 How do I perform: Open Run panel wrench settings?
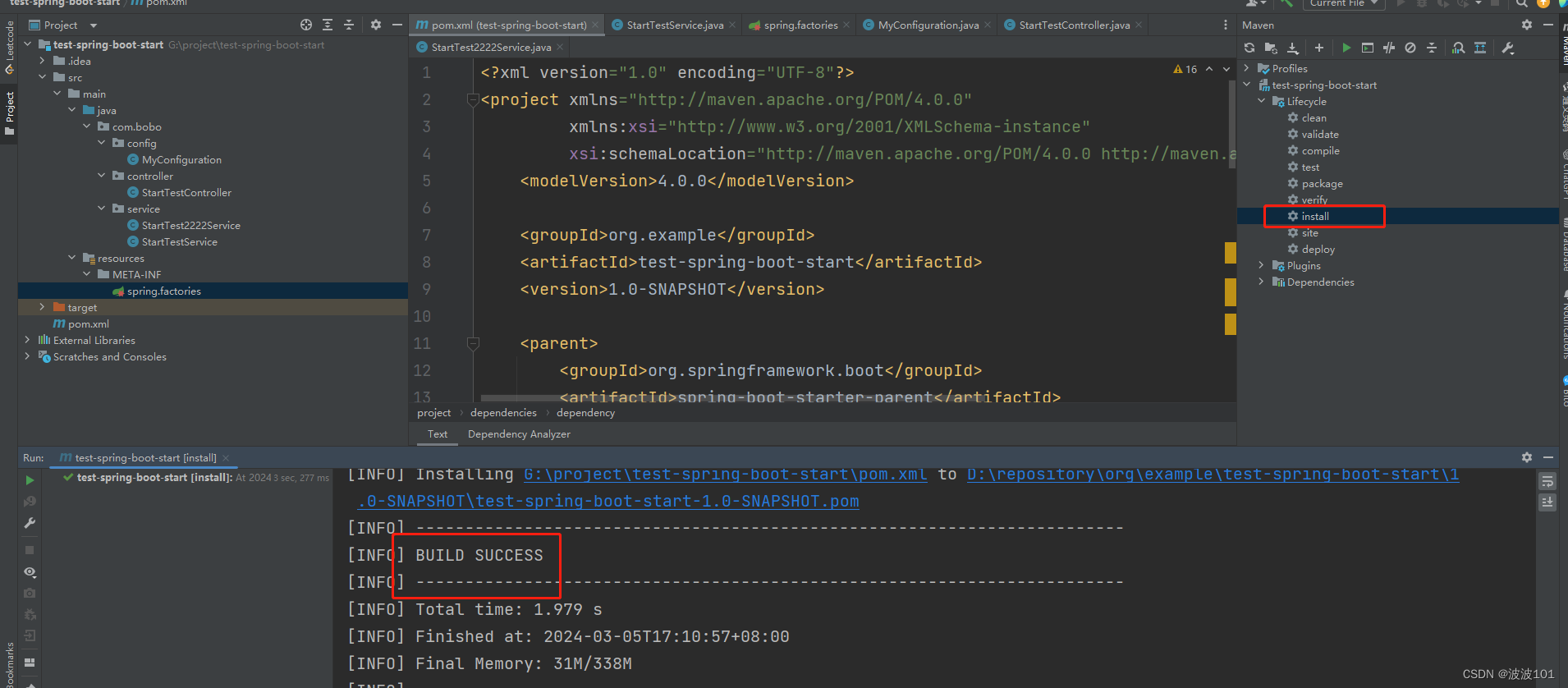[x=30, y=523]
